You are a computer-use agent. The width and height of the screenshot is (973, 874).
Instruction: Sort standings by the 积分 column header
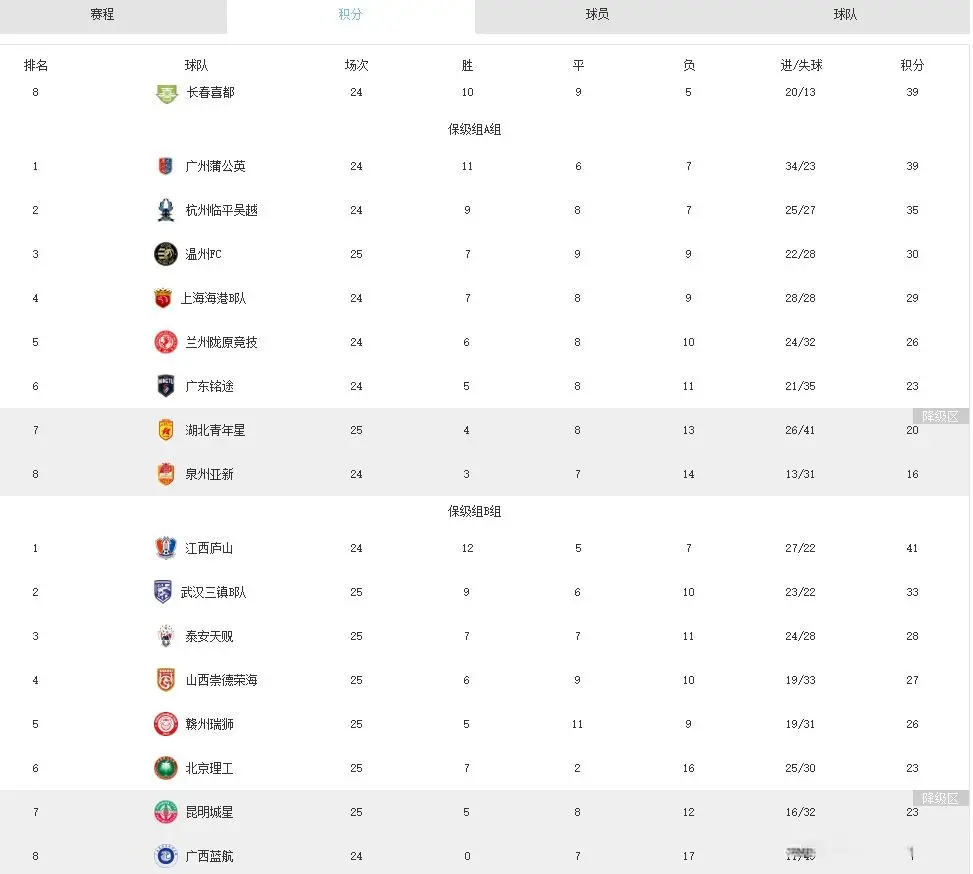tap(911, 64)
